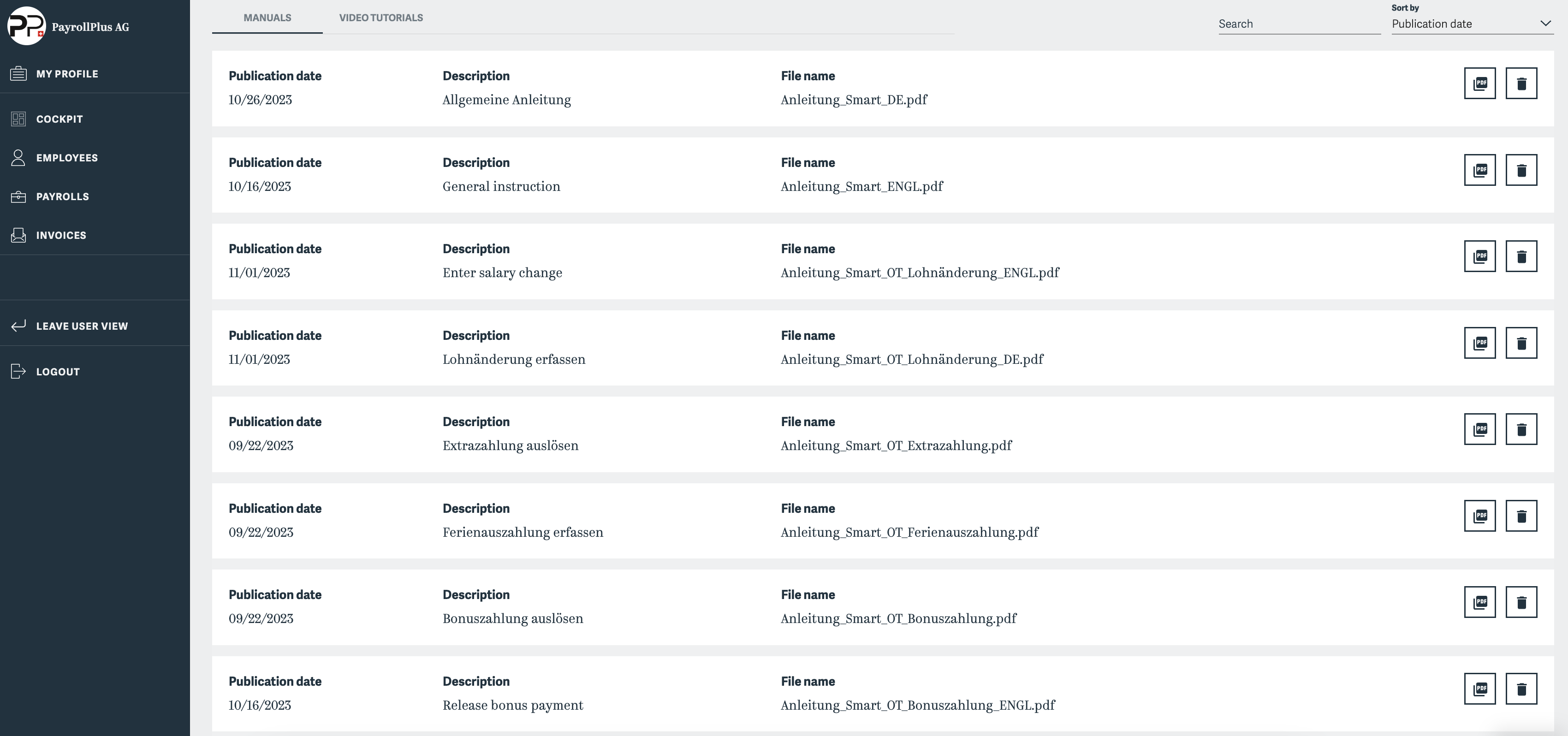The image size is (1568, 736).
Task: Navigate to Payrolls
Action: coord(62,196)
